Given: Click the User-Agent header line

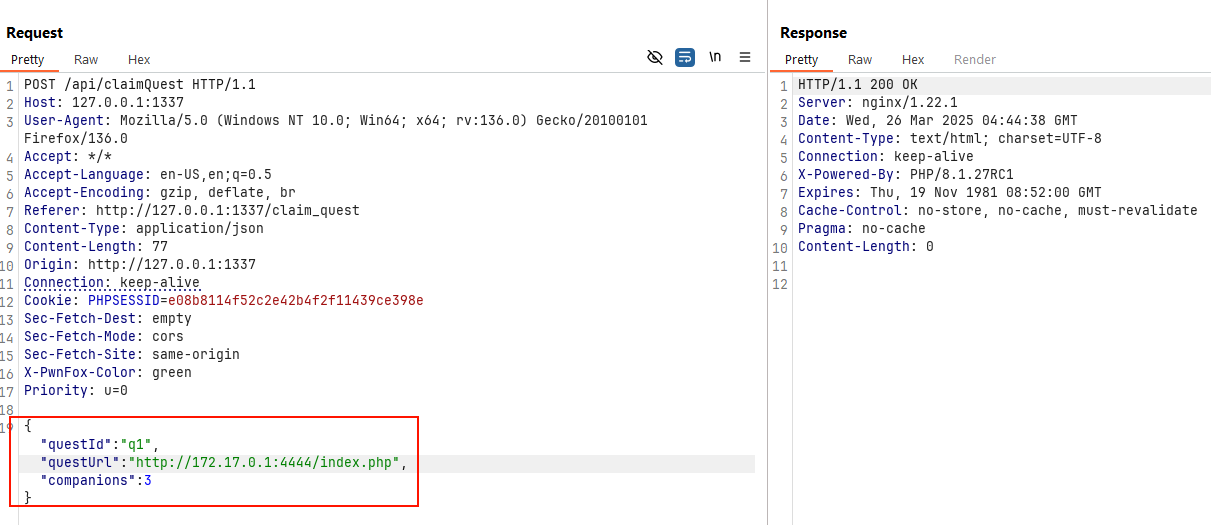Looking at the screenshot, I should 336,121.
